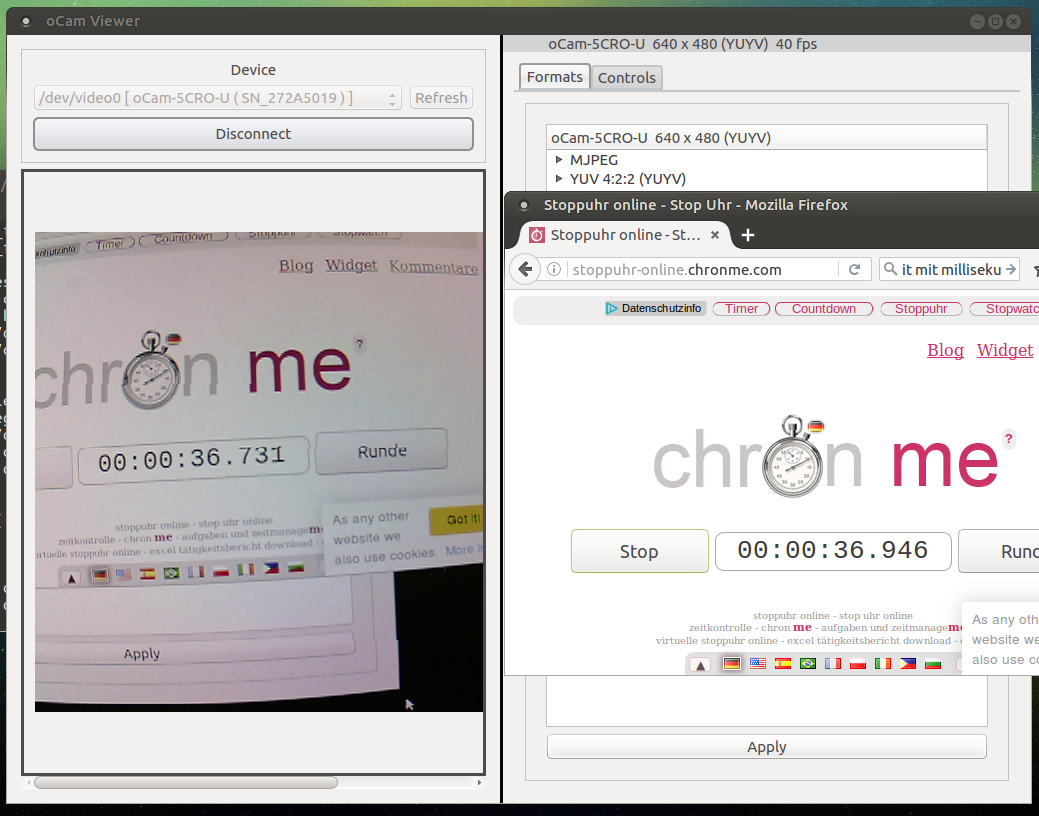Viewport: 1039px width, 816px height.
Task: Click the search go arrow in Firefox
Action: pos(1011,269)
